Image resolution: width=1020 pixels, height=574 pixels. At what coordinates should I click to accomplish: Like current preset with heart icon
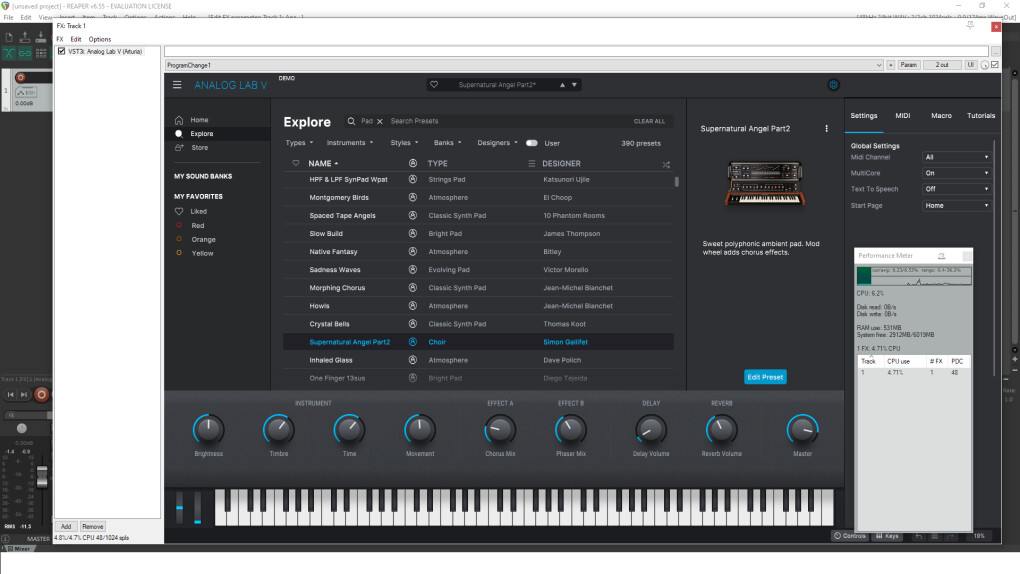click(434, 85)
